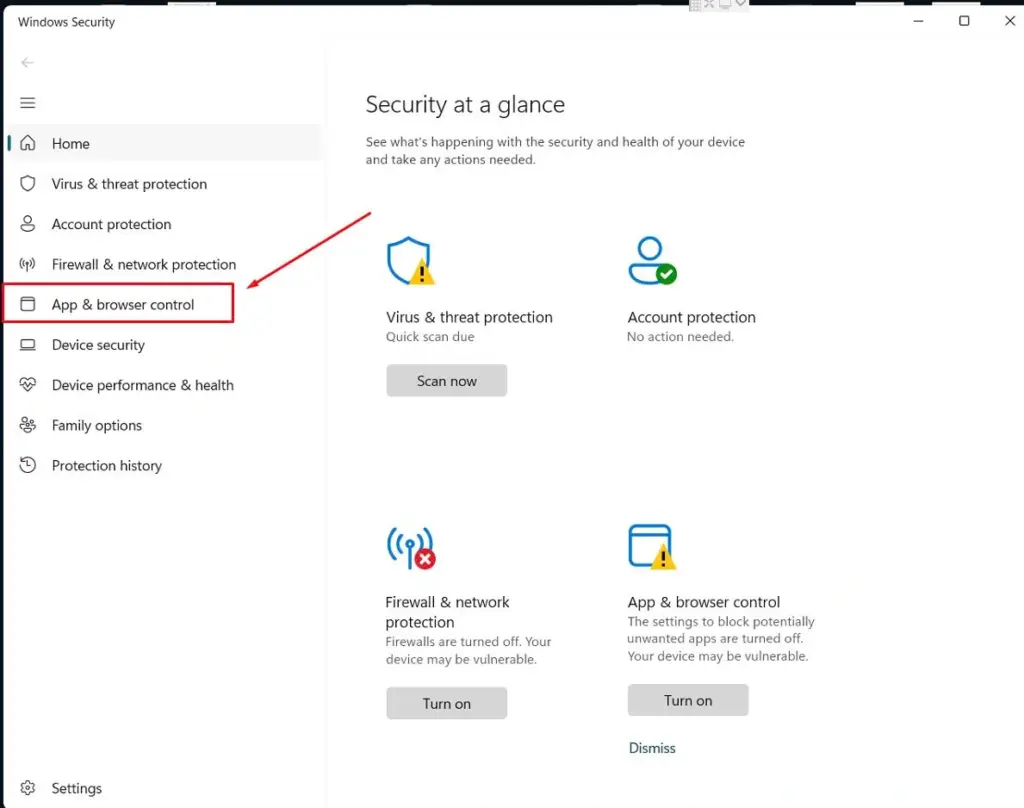Click the Account protection person icon
1024x808 pixels.
651,261
